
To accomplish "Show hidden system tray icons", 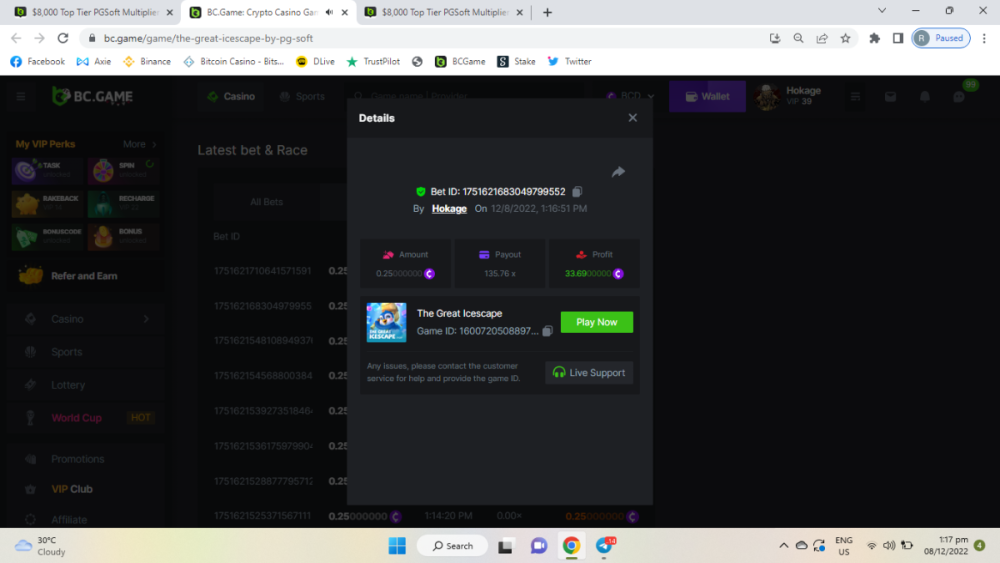I will pyautogui.click(x=783, y=545).
